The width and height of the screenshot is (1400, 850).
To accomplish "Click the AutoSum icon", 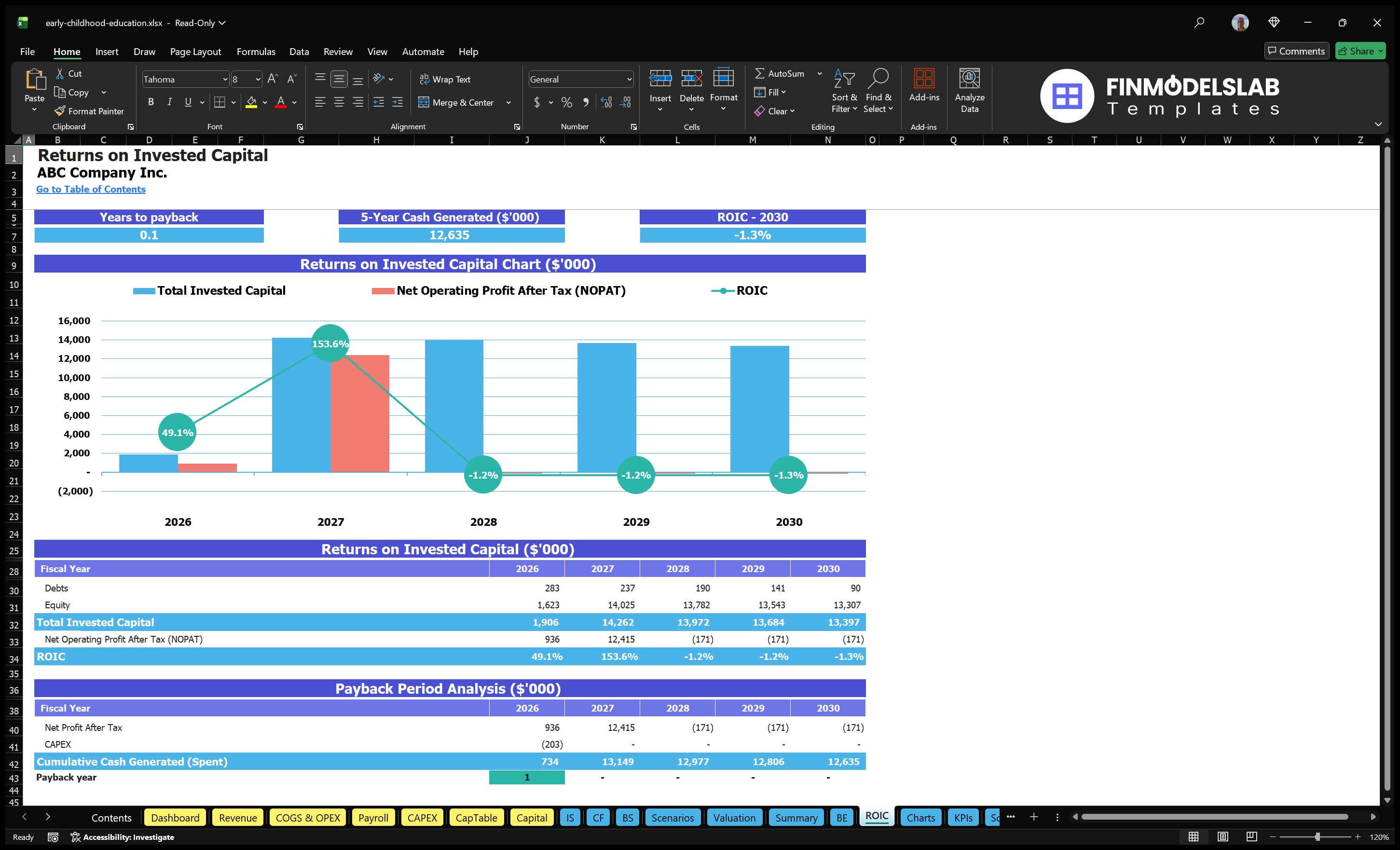I will click(x=760, y=73).
